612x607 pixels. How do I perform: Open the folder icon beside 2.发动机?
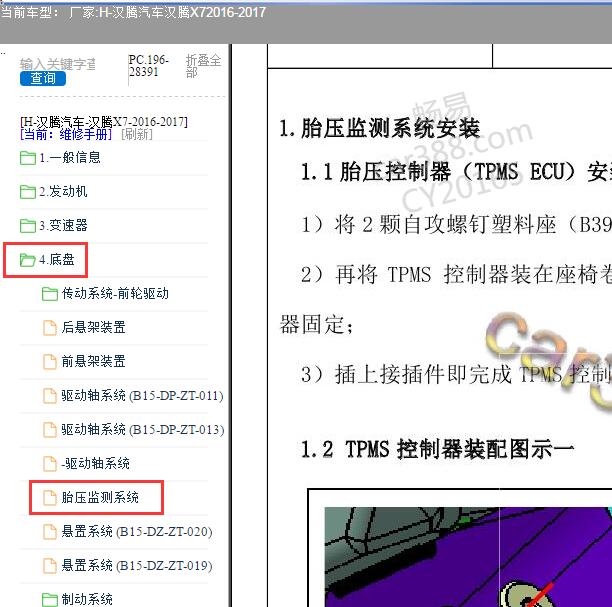[28, 192]
